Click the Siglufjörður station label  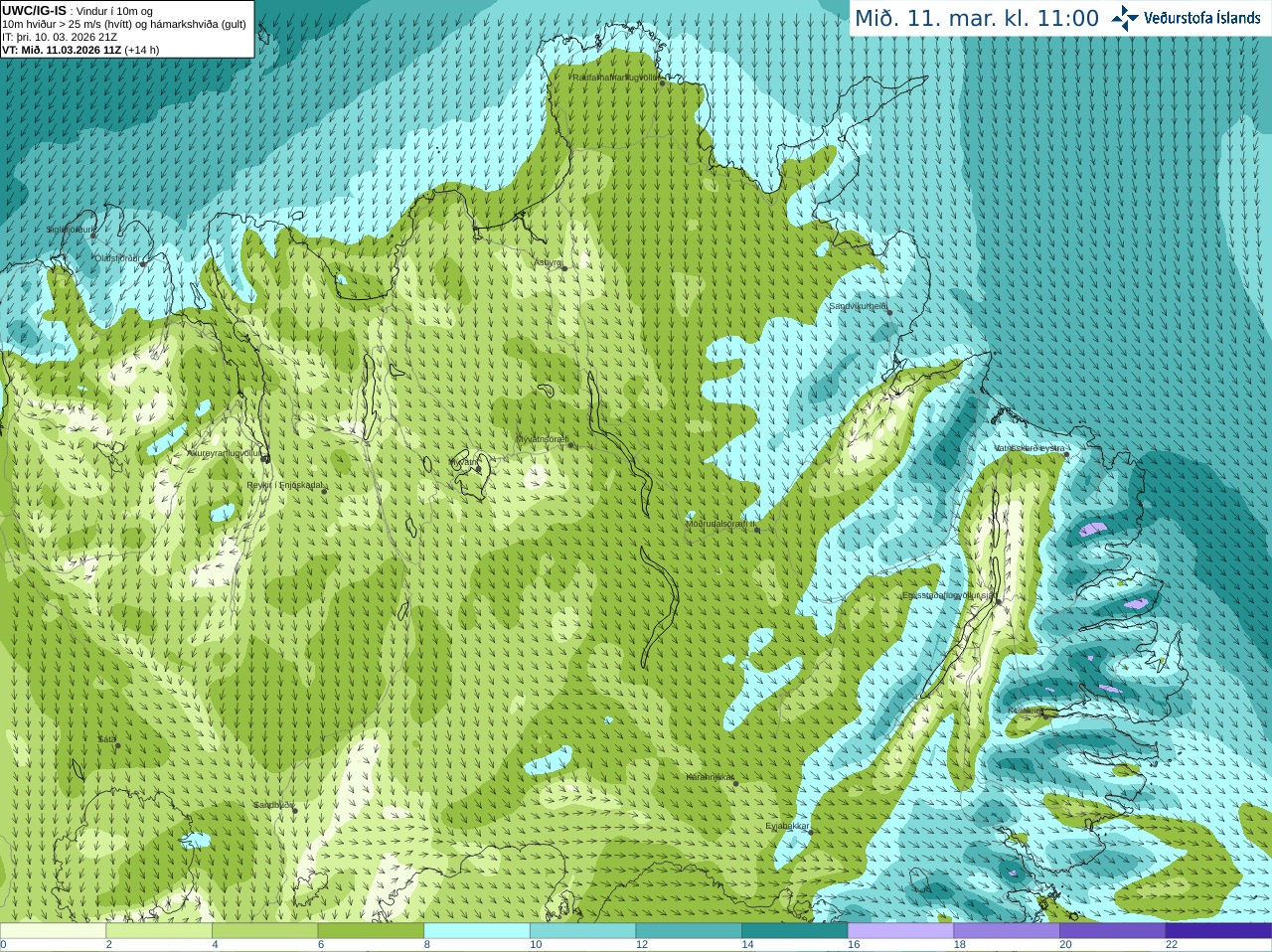71,230
